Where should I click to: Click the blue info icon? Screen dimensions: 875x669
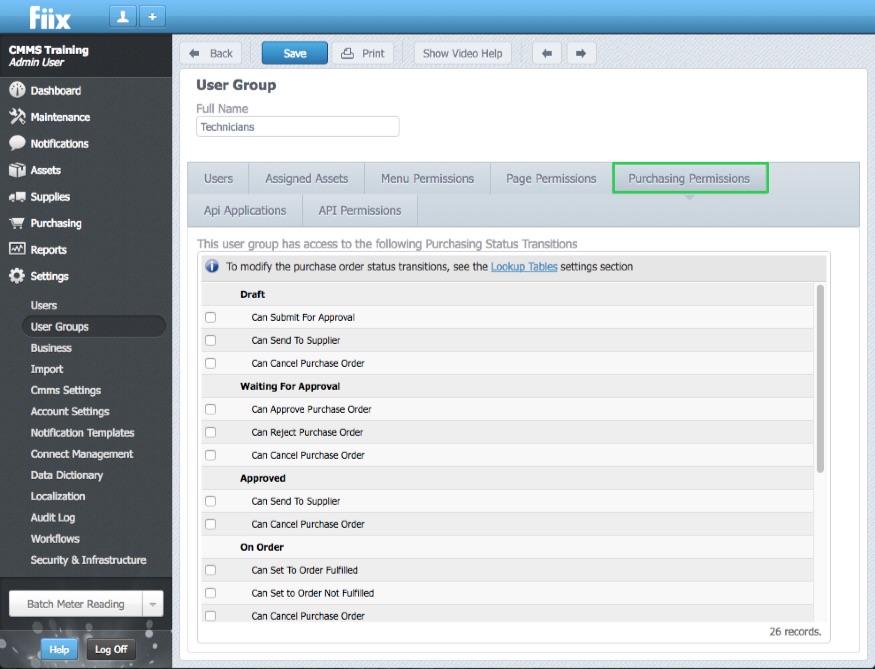(x=212, y=266)
